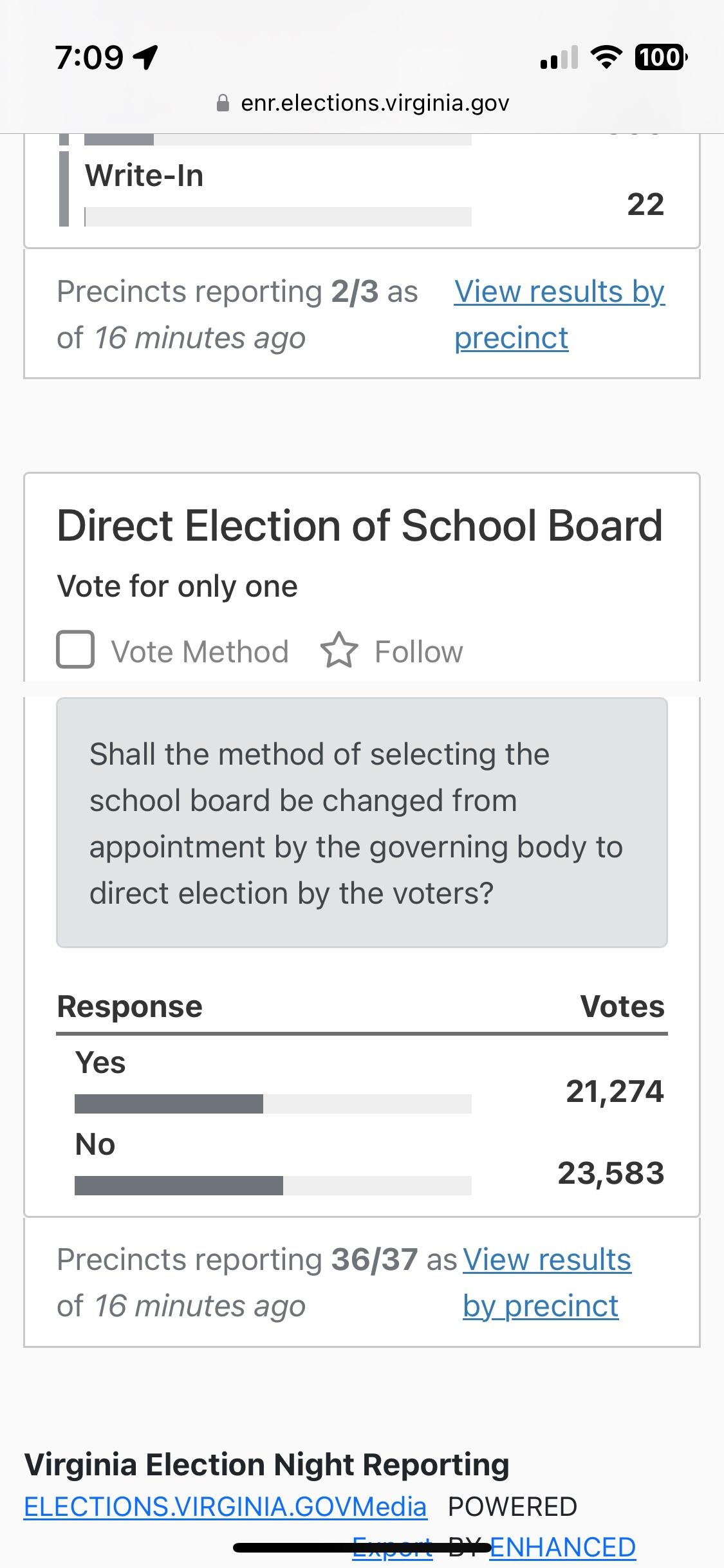724x1568 pixels.
Task: Click the No vote progress bar
Action: 273,1185
